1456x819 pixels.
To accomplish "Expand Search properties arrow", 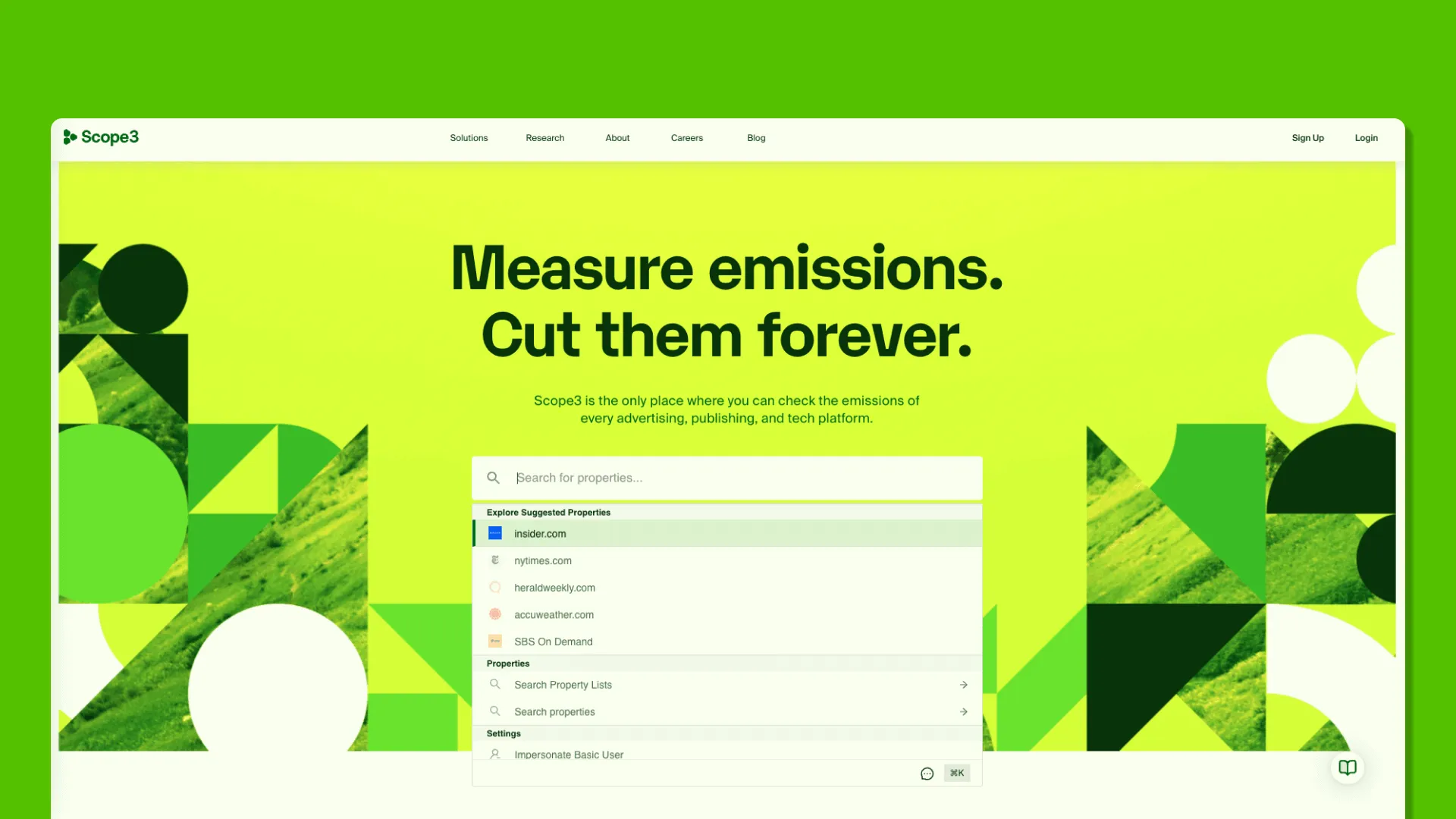I will 963,712.
